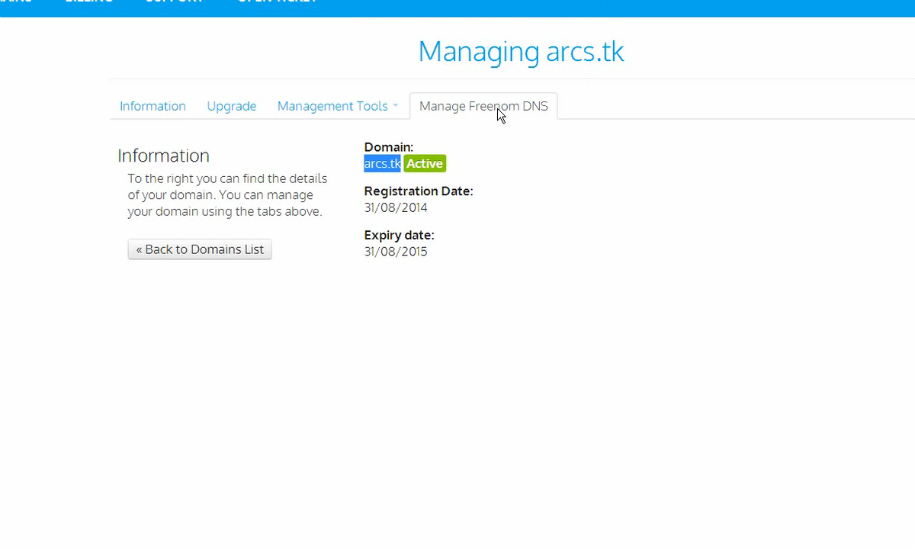The height and width of the screenshot is (549, 915).
Task: Select the expiry date 31/08/2015
Action: 396,251
